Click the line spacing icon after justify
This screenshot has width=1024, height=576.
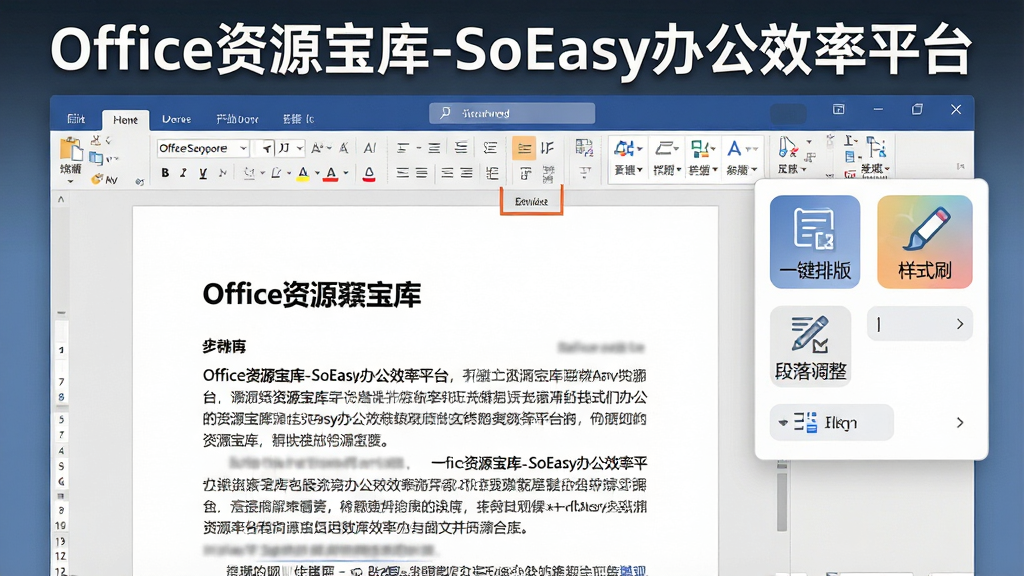[x=492, y=173]
